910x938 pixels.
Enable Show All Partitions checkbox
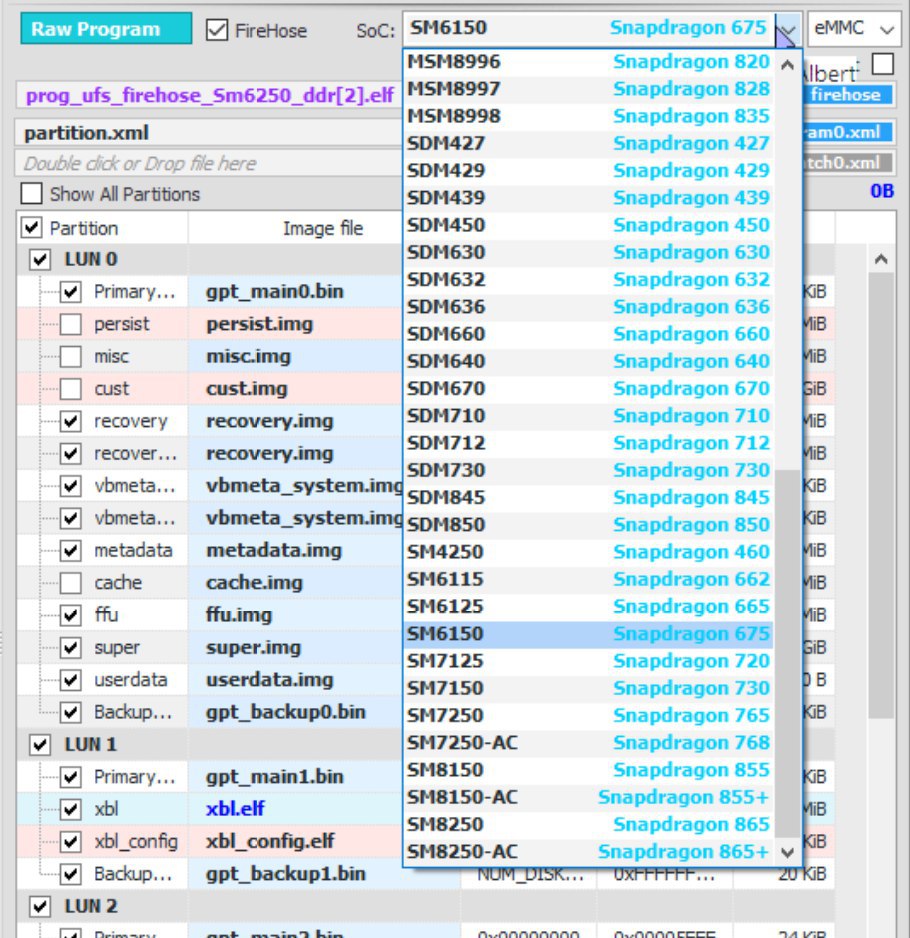[31, 194]
